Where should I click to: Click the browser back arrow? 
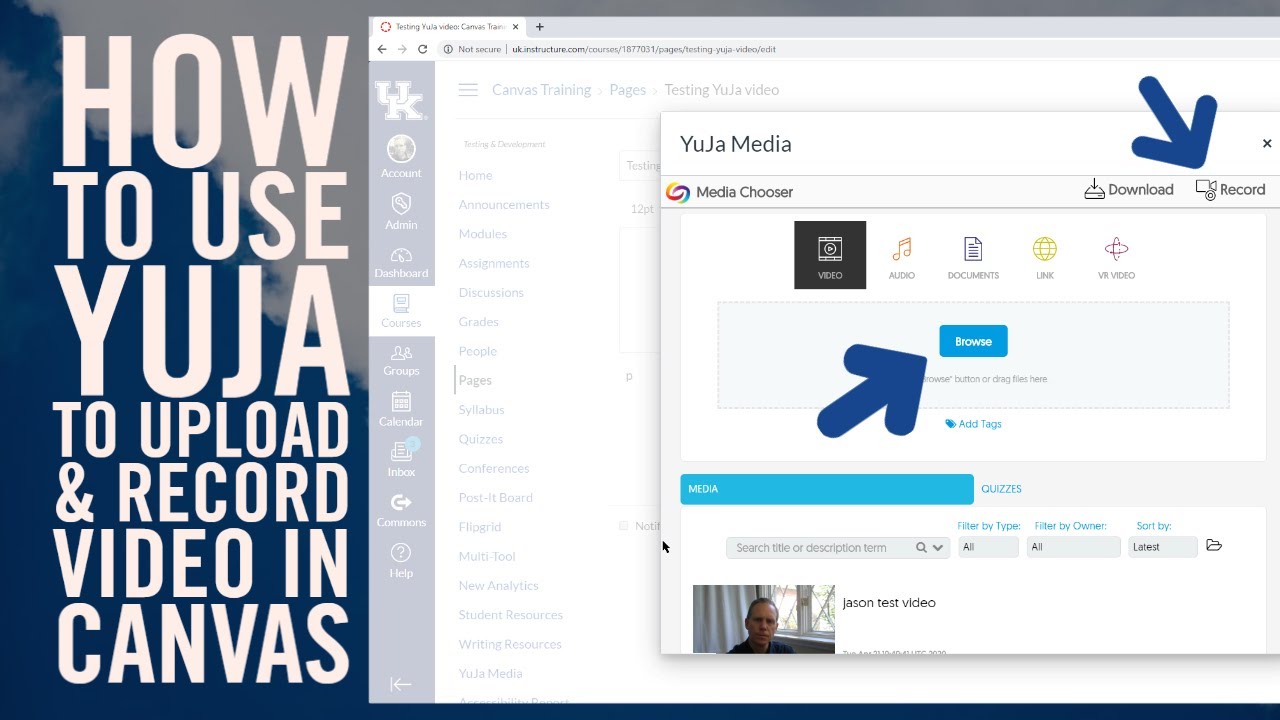click(382, 49)
